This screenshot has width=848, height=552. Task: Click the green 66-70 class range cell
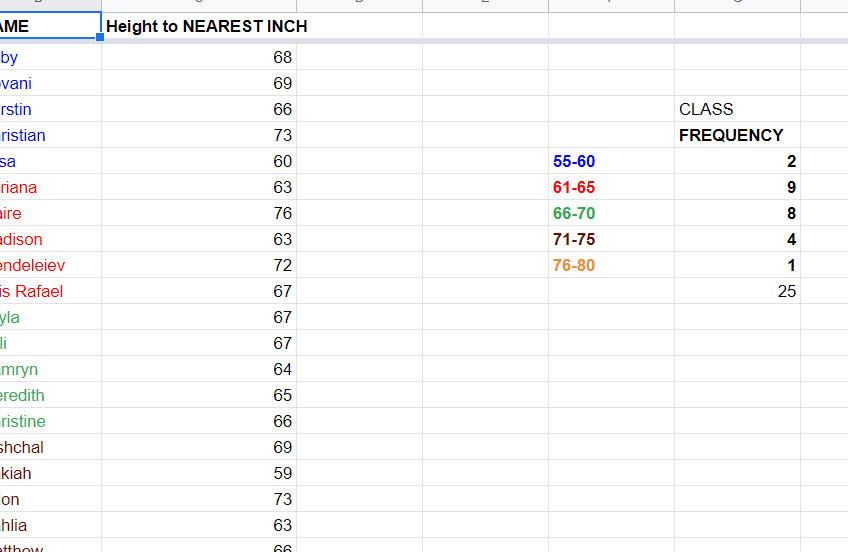[x=612, y=213]
